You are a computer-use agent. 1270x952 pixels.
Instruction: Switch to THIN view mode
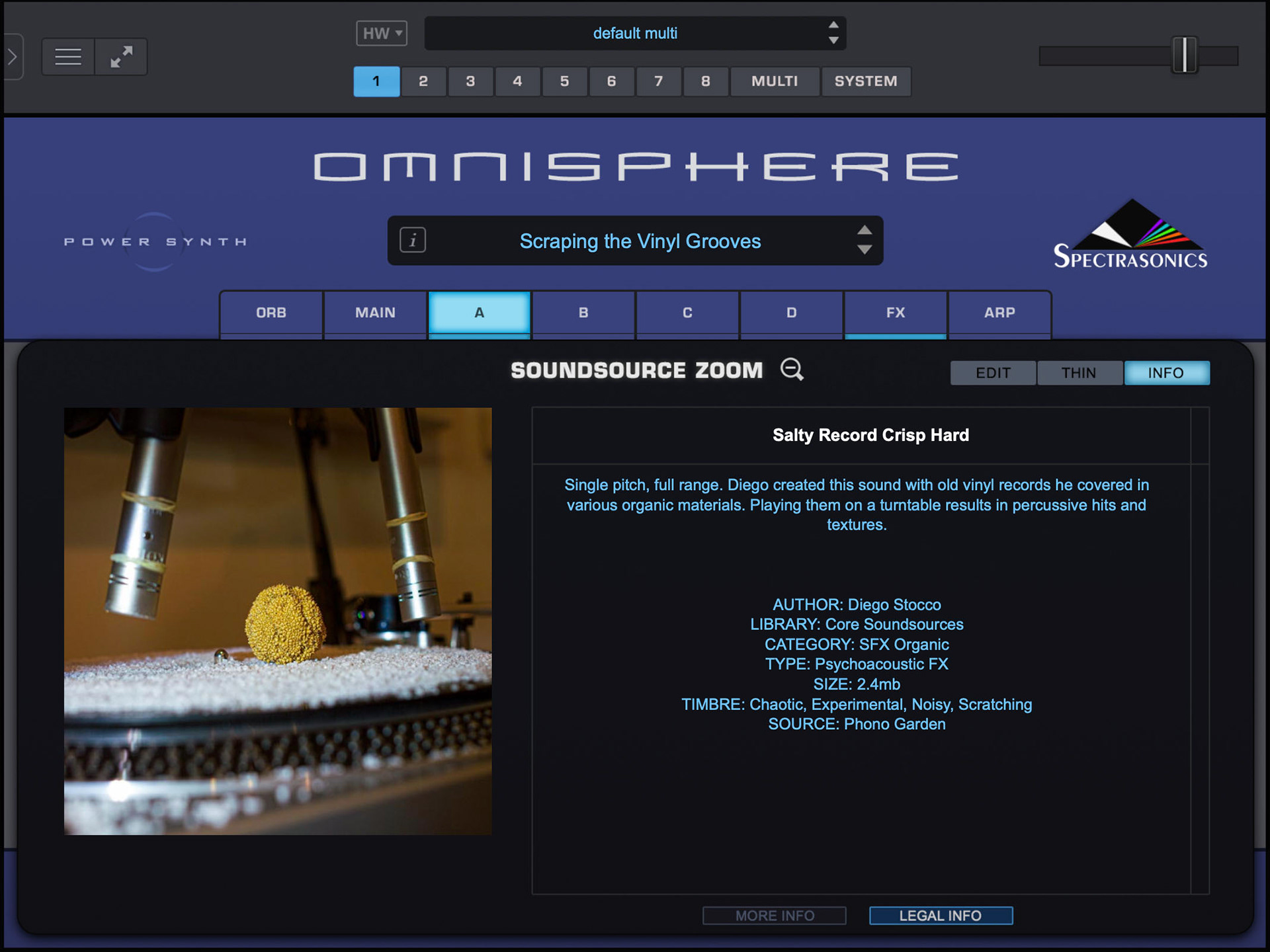coord(1079,373)
